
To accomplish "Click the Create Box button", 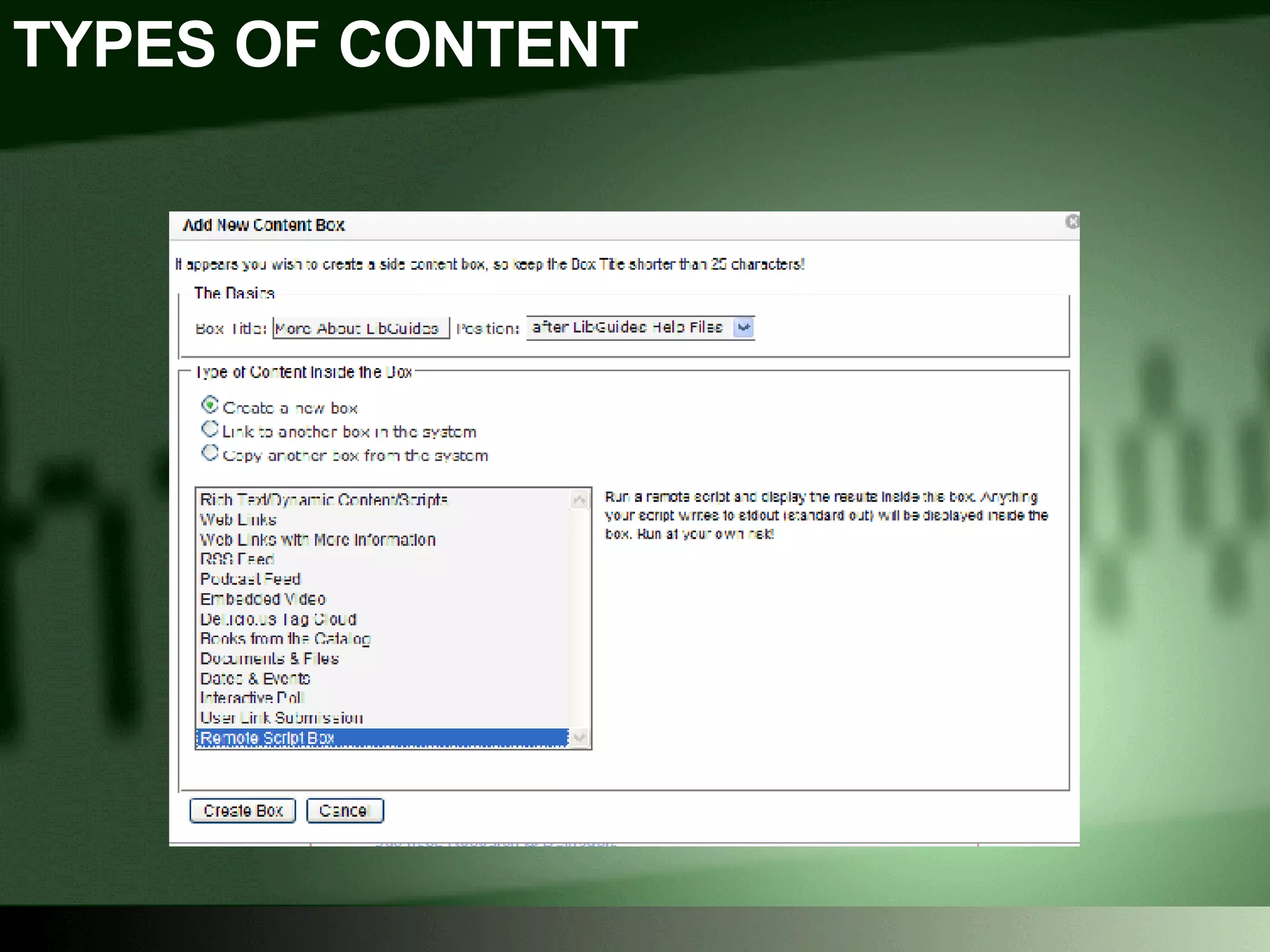I will [242, 811].
